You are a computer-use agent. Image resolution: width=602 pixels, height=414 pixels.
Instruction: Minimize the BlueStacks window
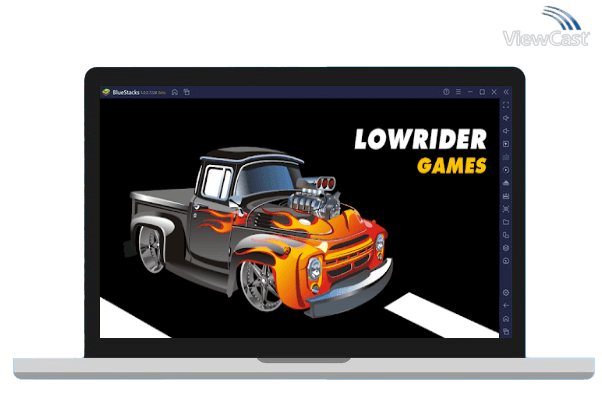(x=470, y=92)
